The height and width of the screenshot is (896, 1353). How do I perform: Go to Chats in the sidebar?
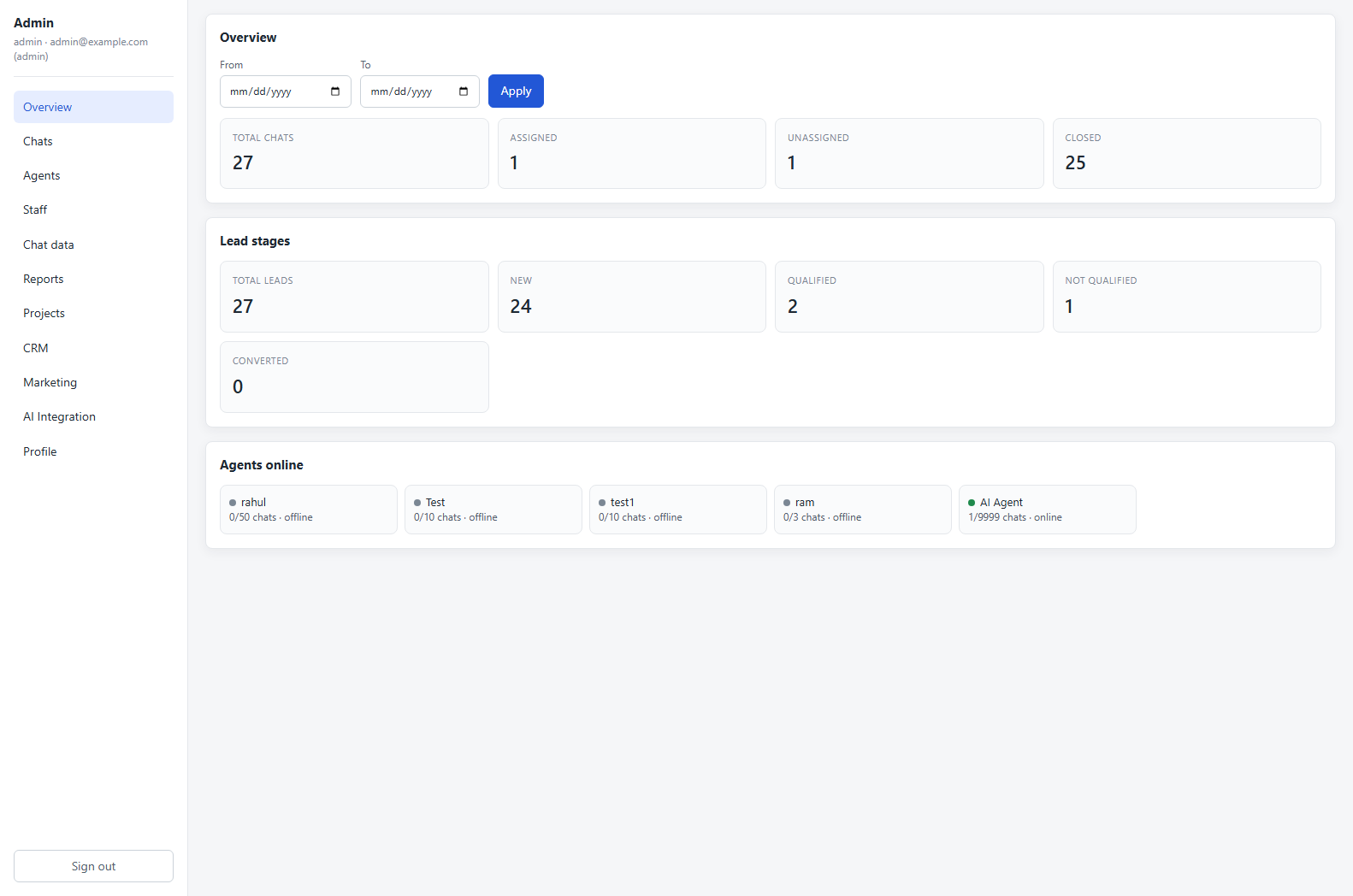tap(93, 141)
